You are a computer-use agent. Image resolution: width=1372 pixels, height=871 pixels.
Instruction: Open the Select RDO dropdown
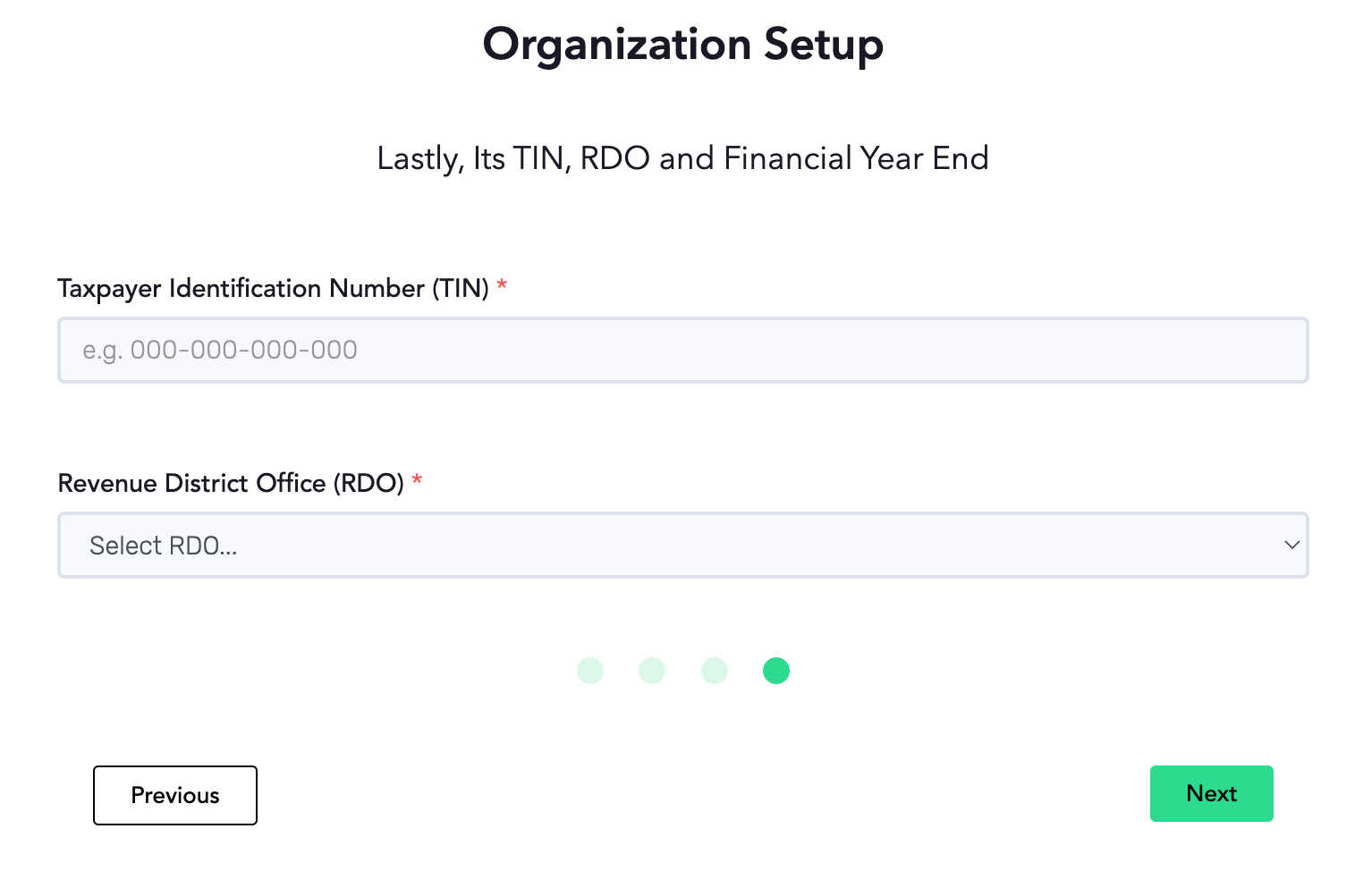click(x=683, y=545)
